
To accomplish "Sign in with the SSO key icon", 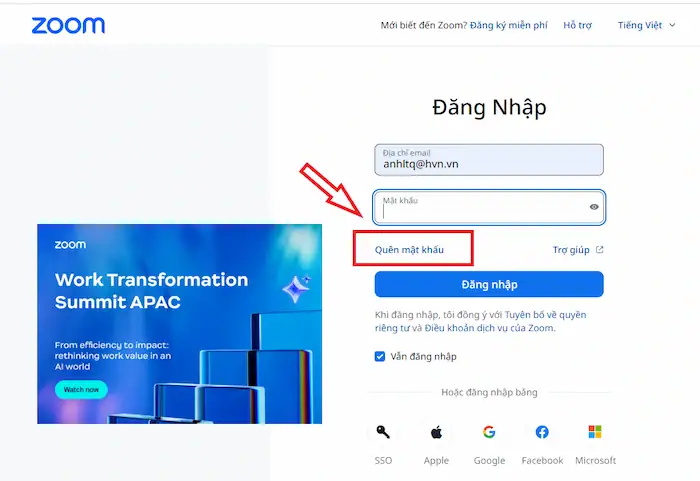I will [x=383, y=433].
